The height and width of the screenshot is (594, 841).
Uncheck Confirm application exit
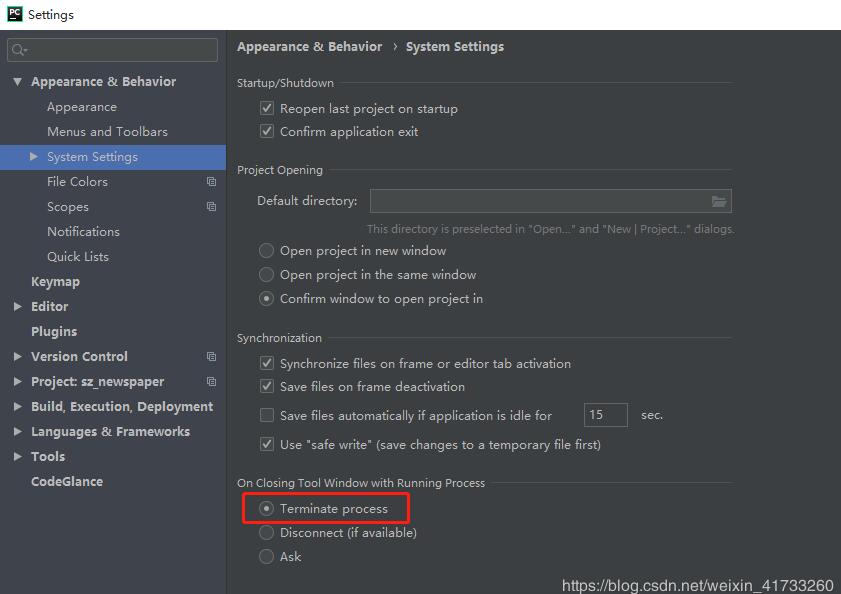point(267,132)
